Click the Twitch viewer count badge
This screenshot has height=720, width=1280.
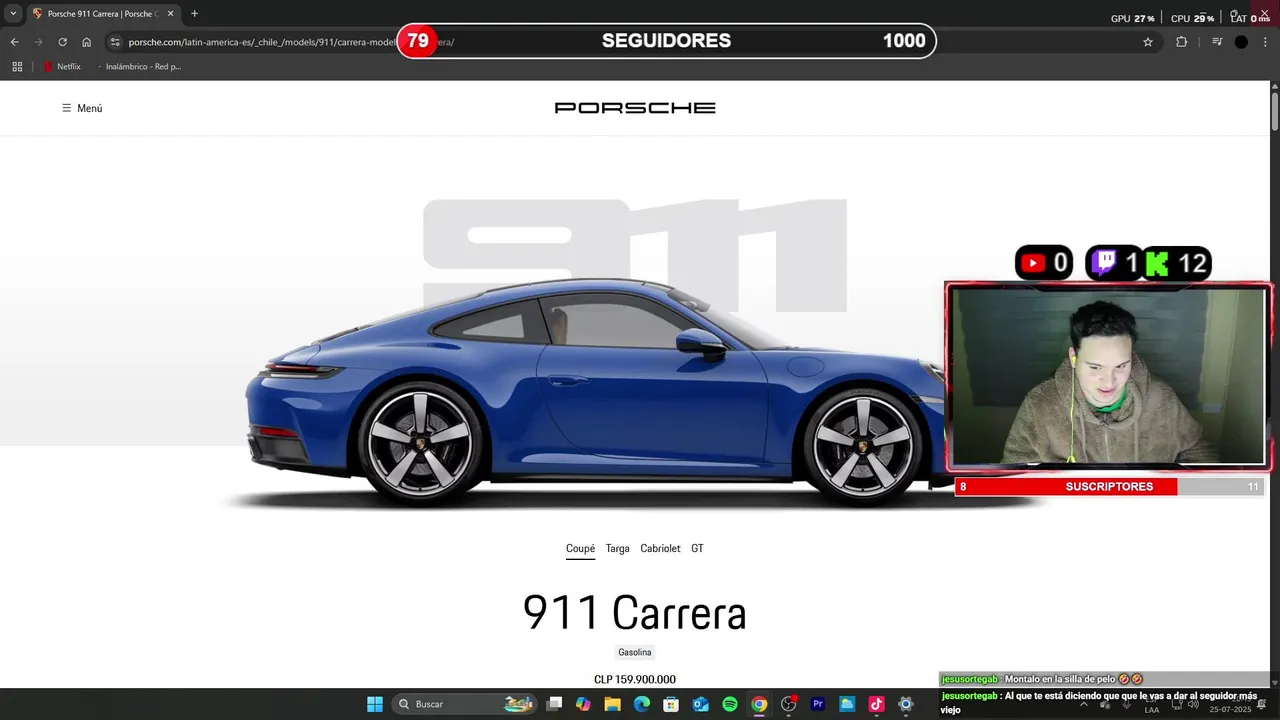[1114, 263]
